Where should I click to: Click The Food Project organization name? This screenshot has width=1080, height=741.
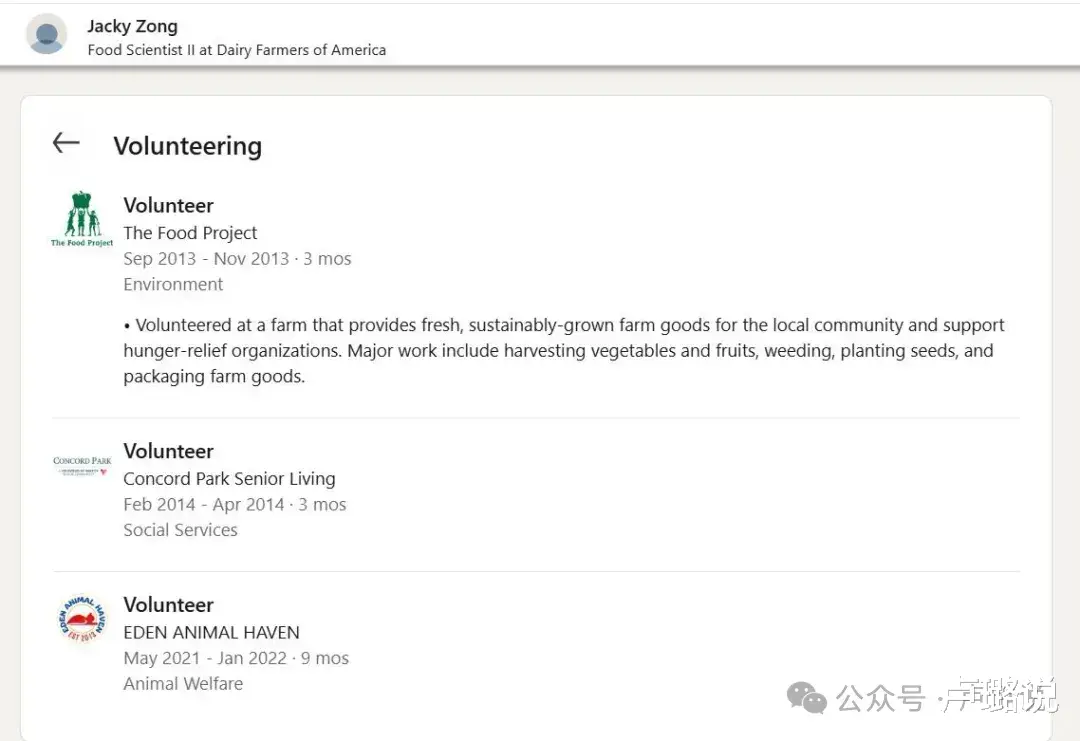click(190, 233)
